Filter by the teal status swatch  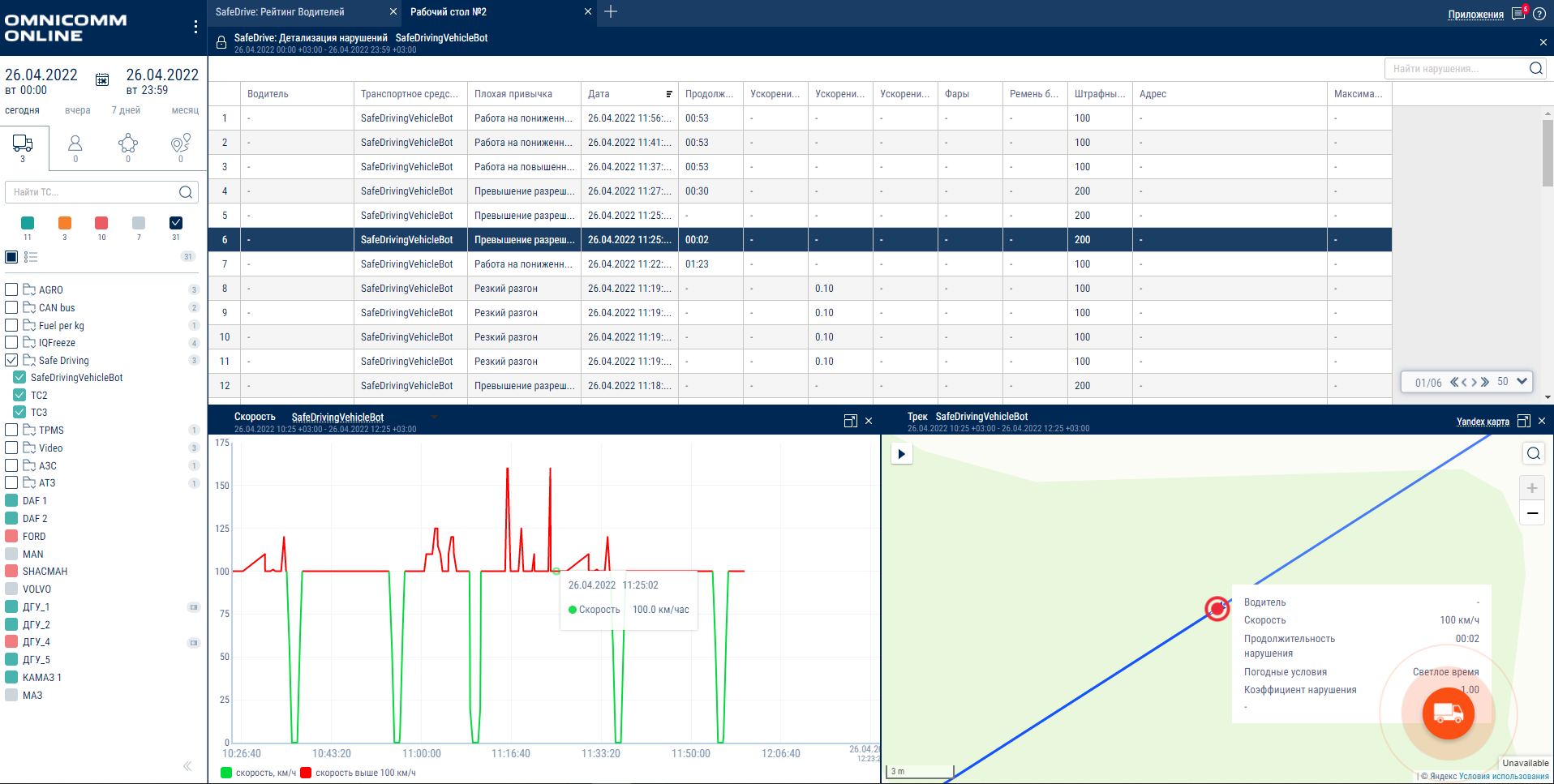[28, 223]
